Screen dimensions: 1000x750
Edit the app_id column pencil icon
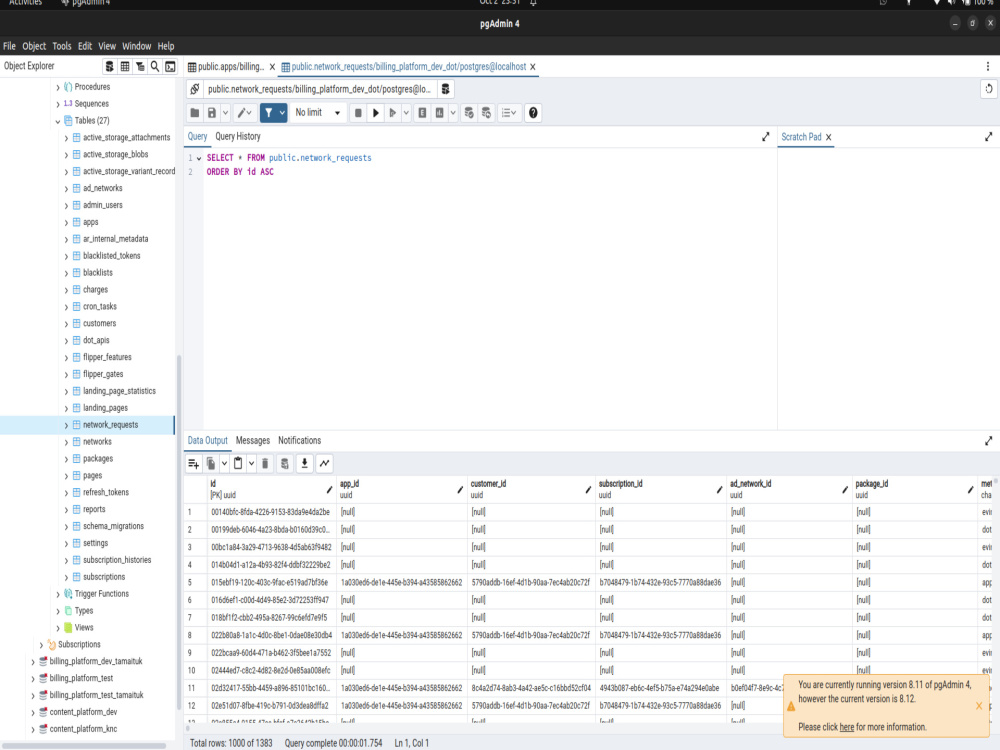point(460,490)
